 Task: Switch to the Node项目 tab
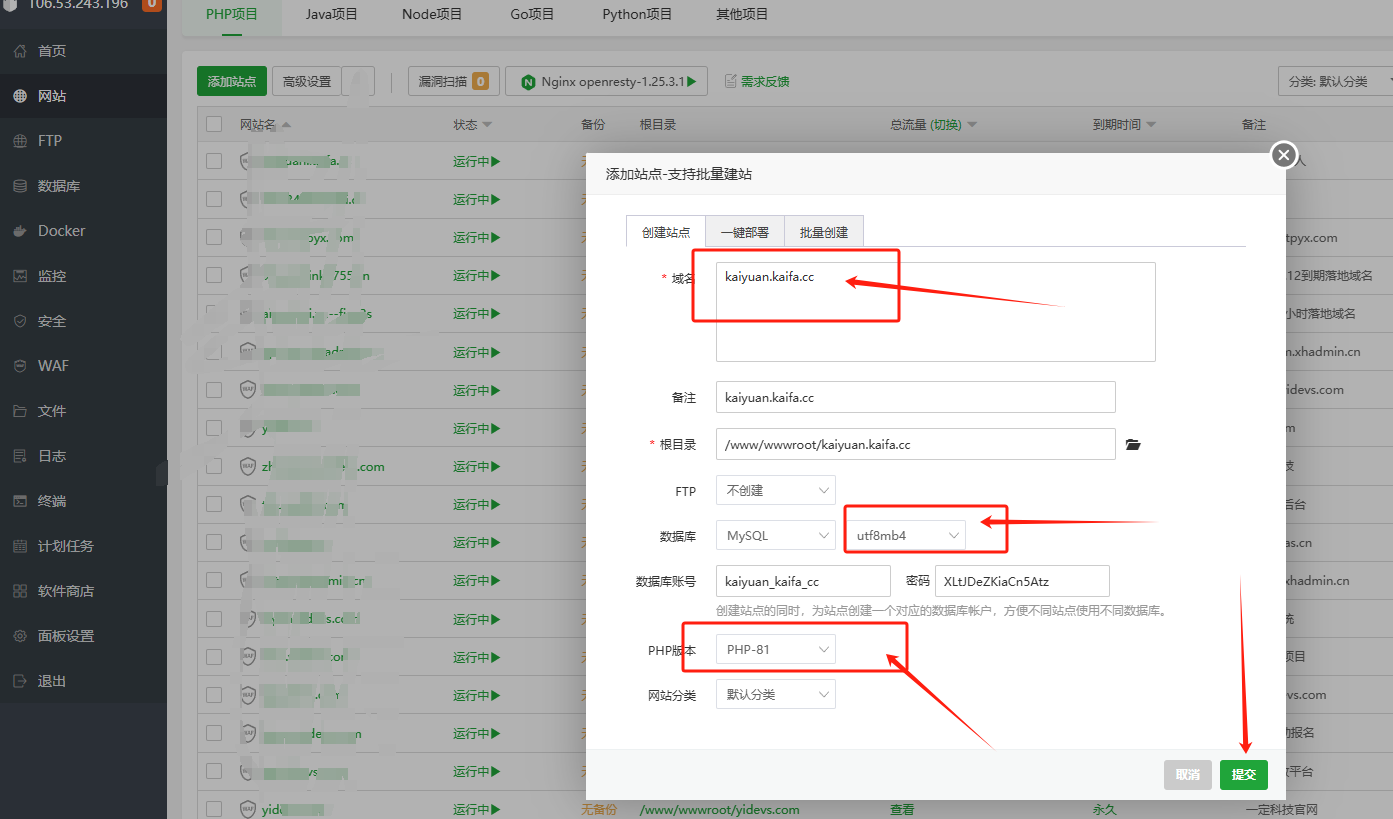pos(432,14)
